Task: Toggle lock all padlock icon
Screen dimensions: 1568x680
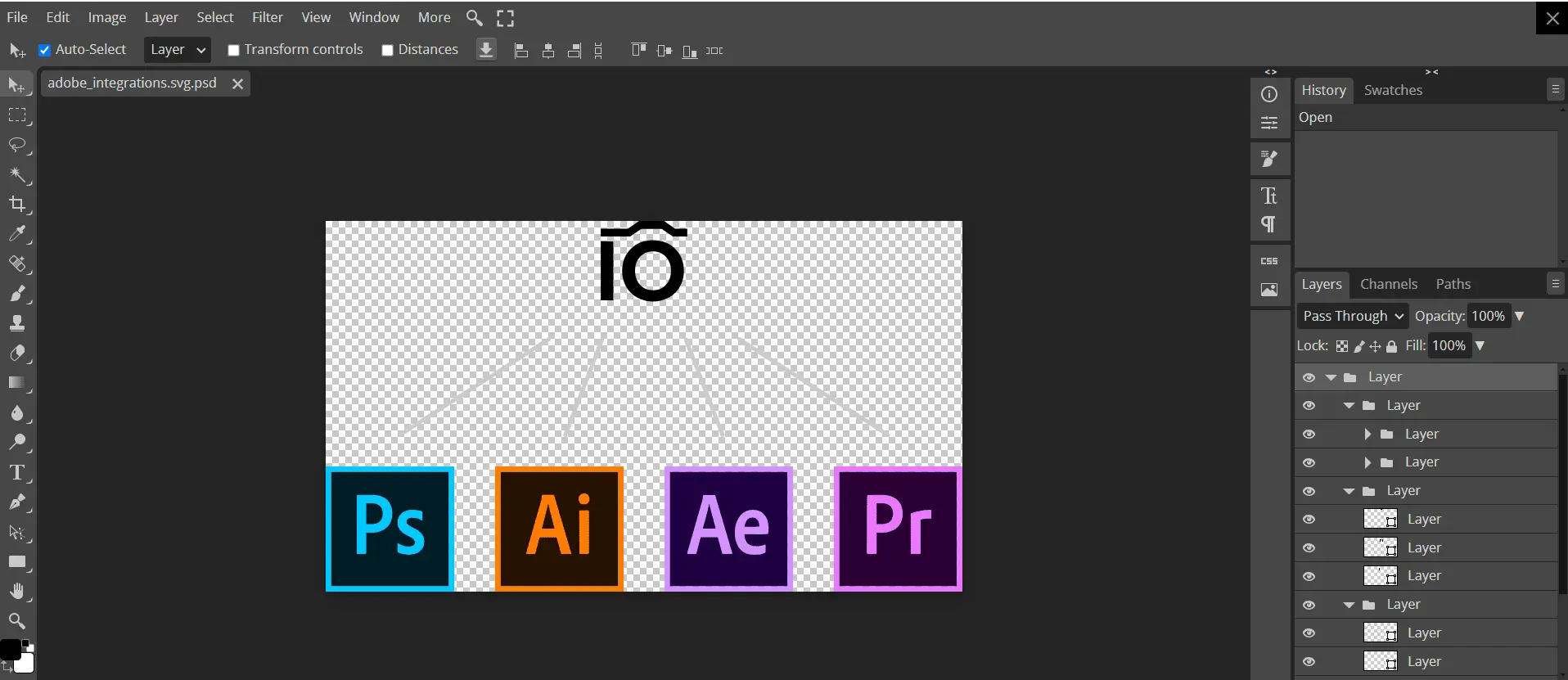Action: pyautogui.click(x=1391, y=346)
